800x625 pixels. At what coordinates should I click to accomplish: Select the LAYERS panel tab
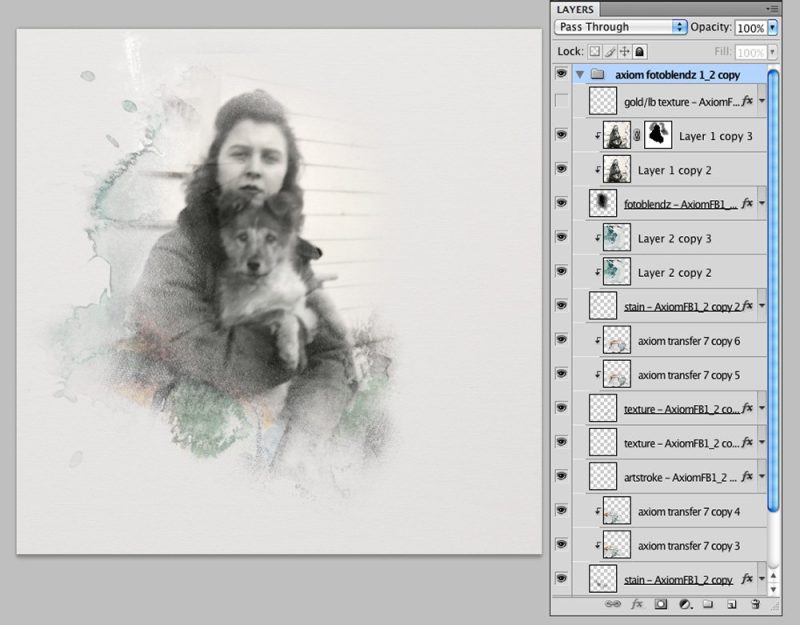[x=575, y=10]
